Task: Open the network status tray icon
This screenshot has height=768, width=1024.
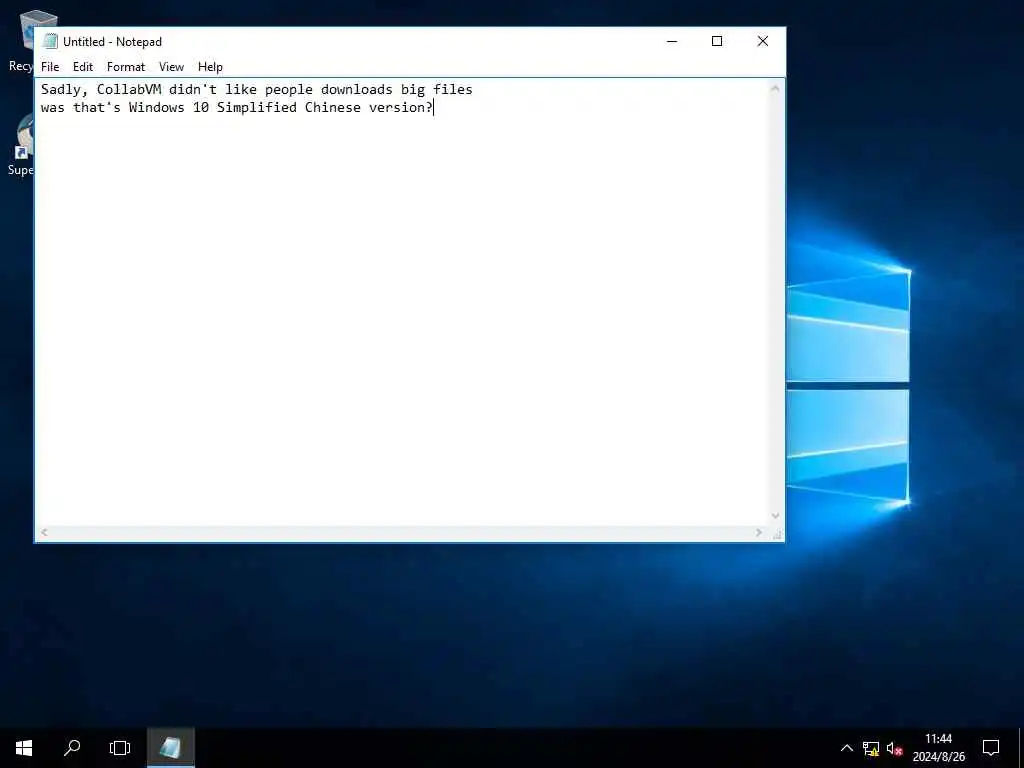Action: 871,748
